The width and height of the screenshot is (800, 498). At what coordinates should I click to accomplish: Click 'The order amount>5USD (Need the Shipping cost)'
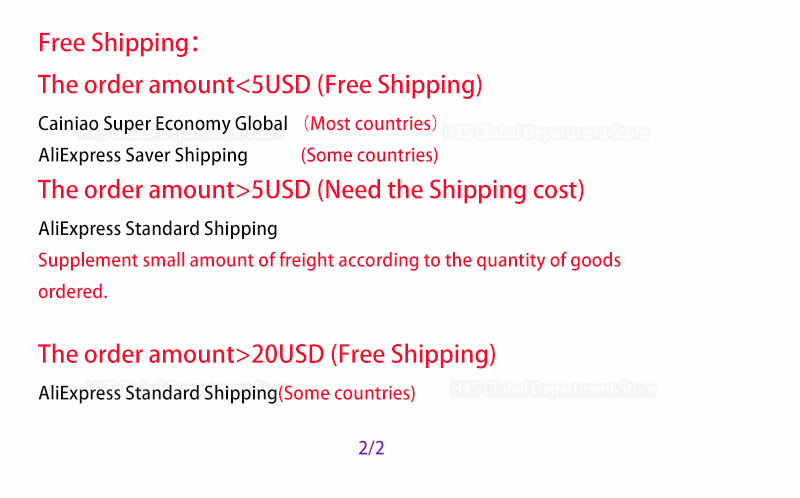(x=311, y=190)
